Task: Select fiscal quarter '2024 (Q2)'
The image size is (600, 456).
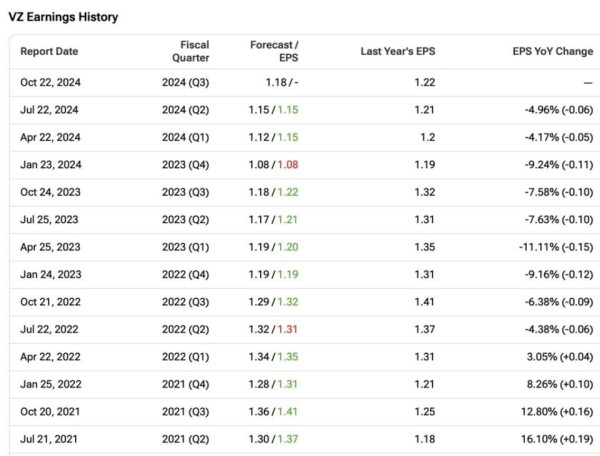Action: [186, 110]
